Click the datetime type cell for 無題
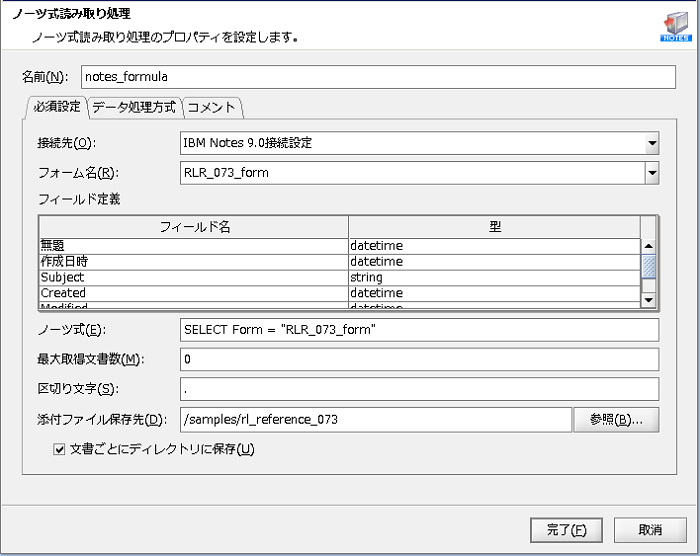This screenshot has height=556, width=700. [495, 246]
